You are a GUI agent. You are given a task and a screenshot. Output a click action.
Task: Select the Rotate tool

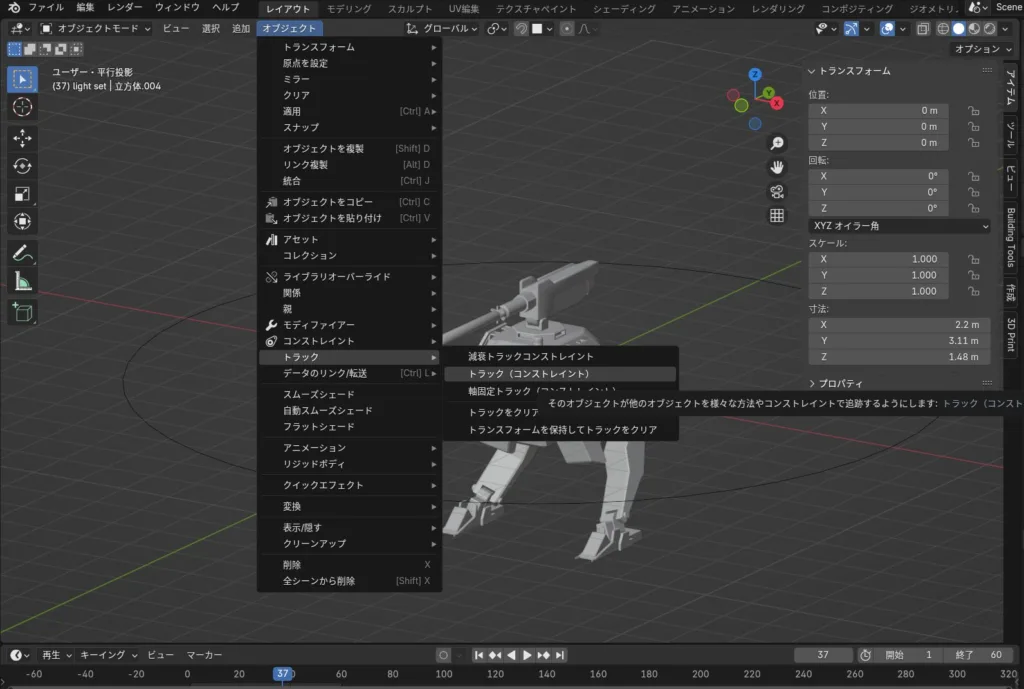(23, 165)
